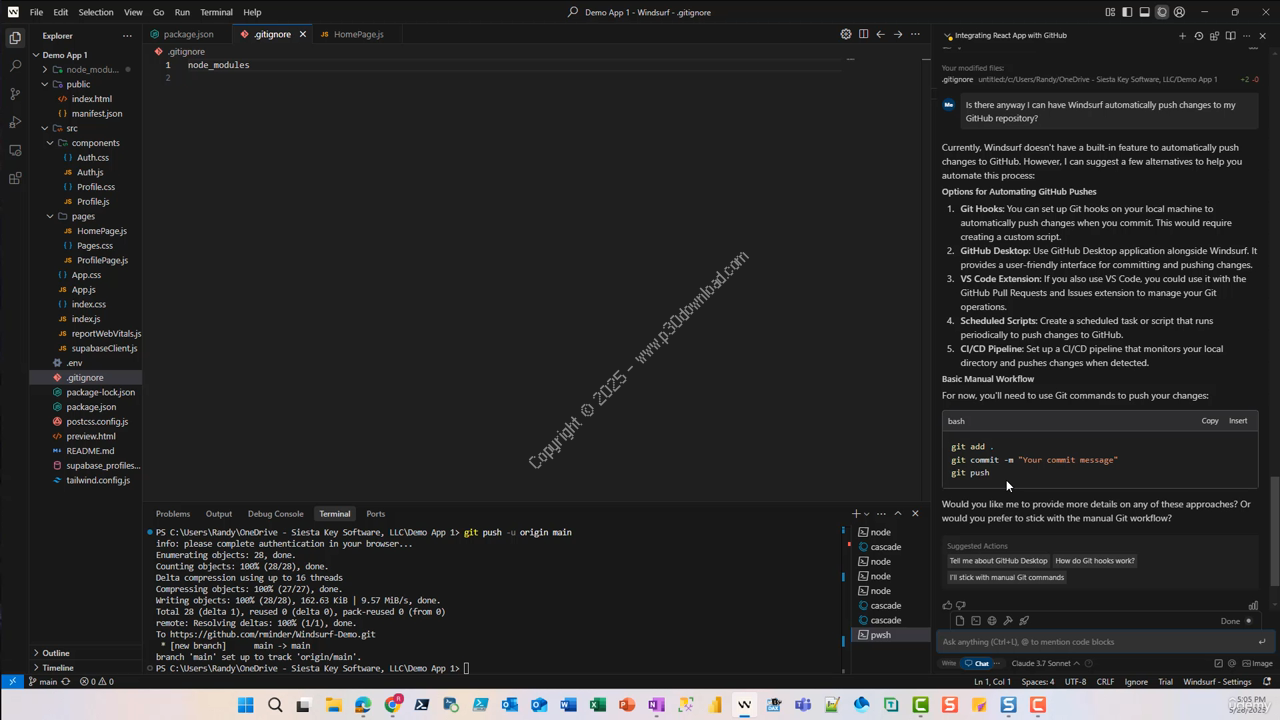Image resolution: width=1280 pixels, height=720 pixels.
Task: Open the File menu
Action: point(36,12)
